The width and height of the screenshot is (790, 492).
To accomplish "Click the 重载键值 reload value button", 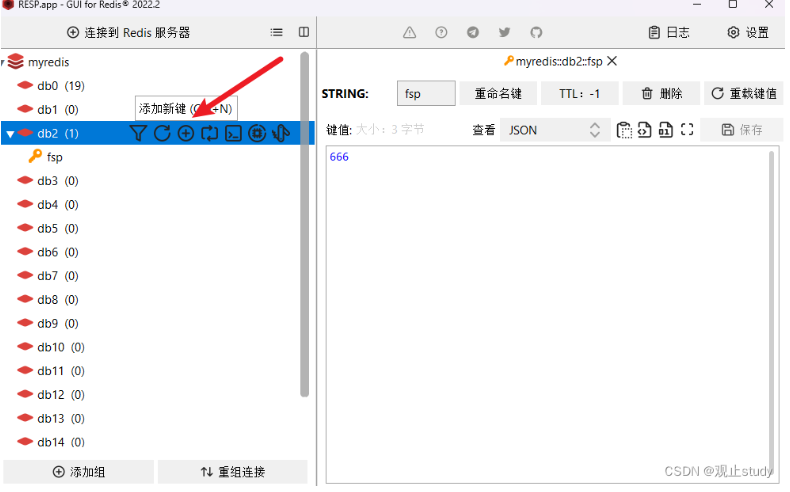I will tap(744, 94).
